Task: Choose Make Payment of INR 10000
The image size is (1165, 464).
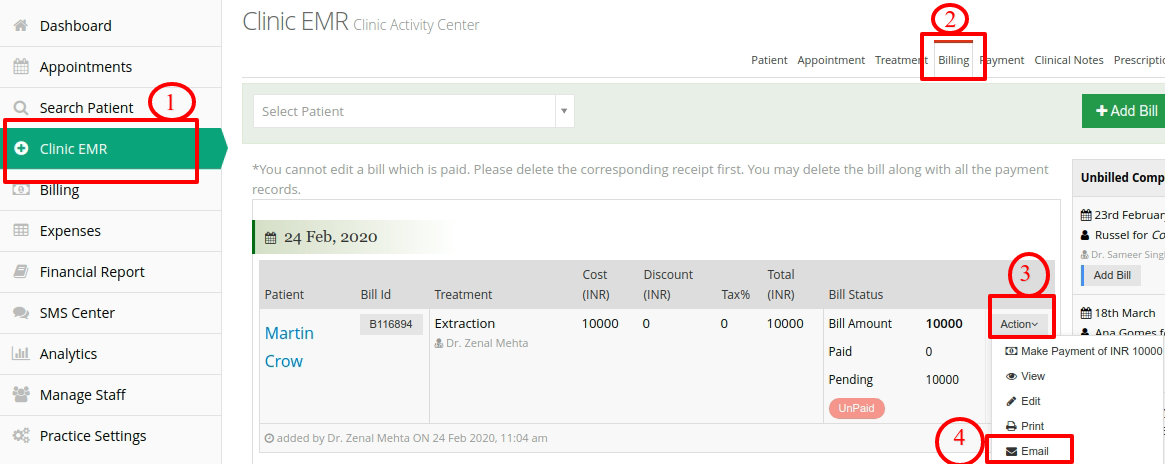Action: click(1083, 351)
